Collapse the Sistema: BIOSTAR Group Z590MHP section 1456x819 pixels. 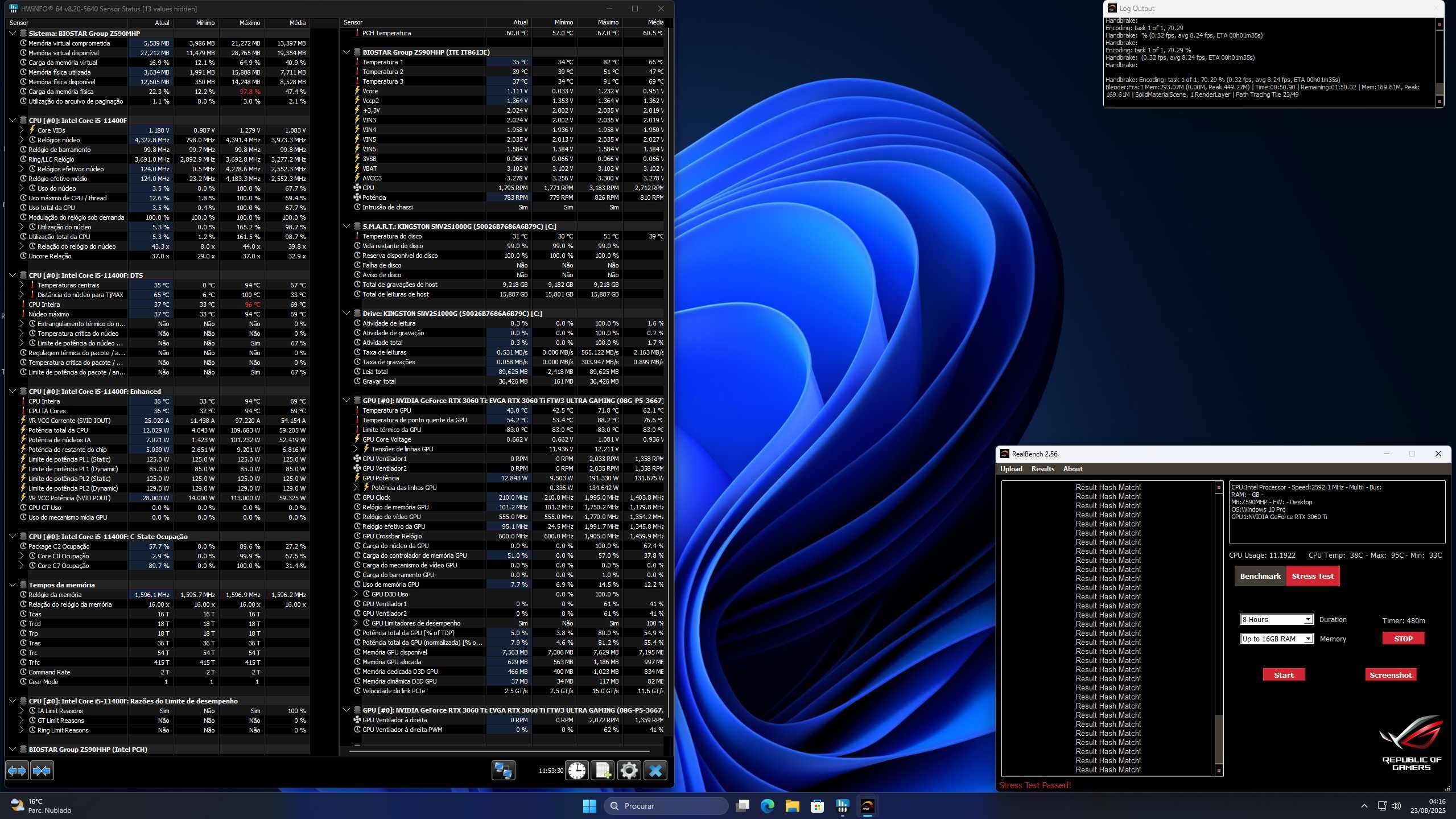click(x=13, y=34)
